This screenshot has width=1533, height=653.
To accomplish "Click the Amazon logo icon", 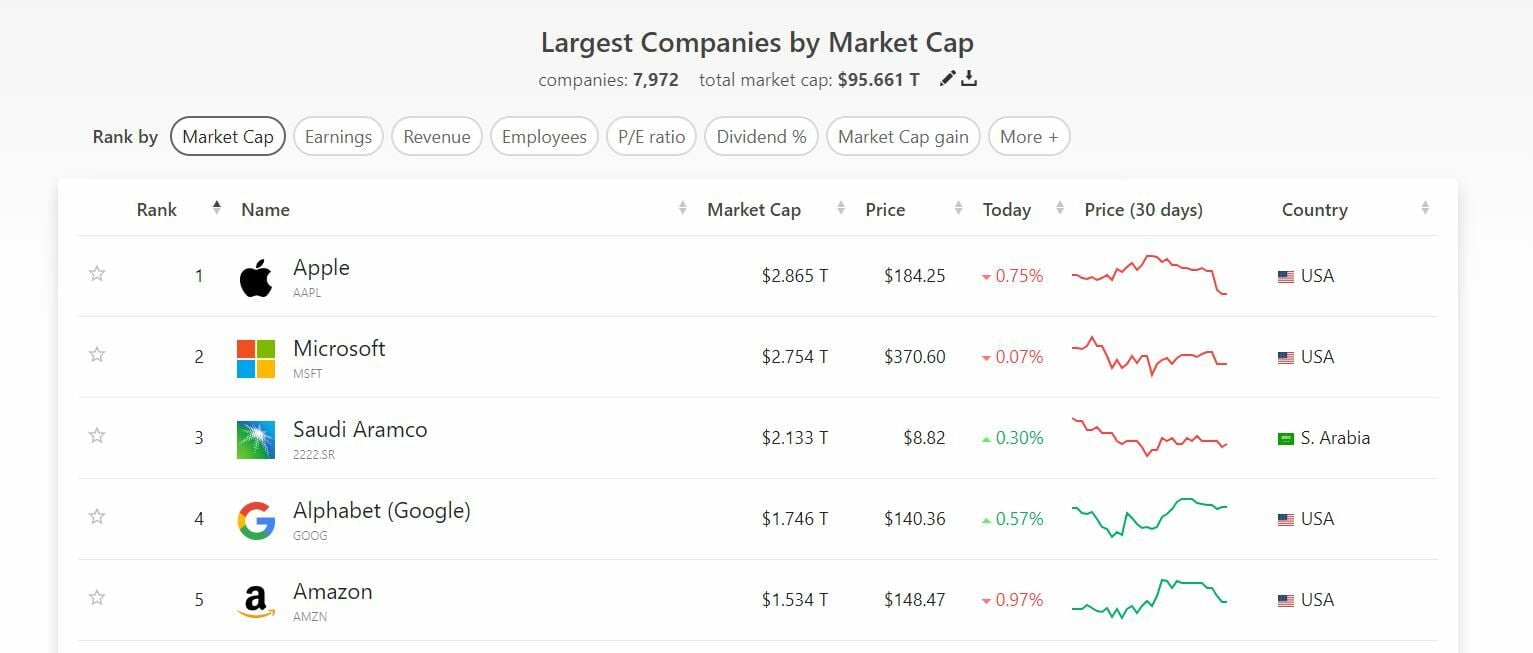I will [256, 601].
